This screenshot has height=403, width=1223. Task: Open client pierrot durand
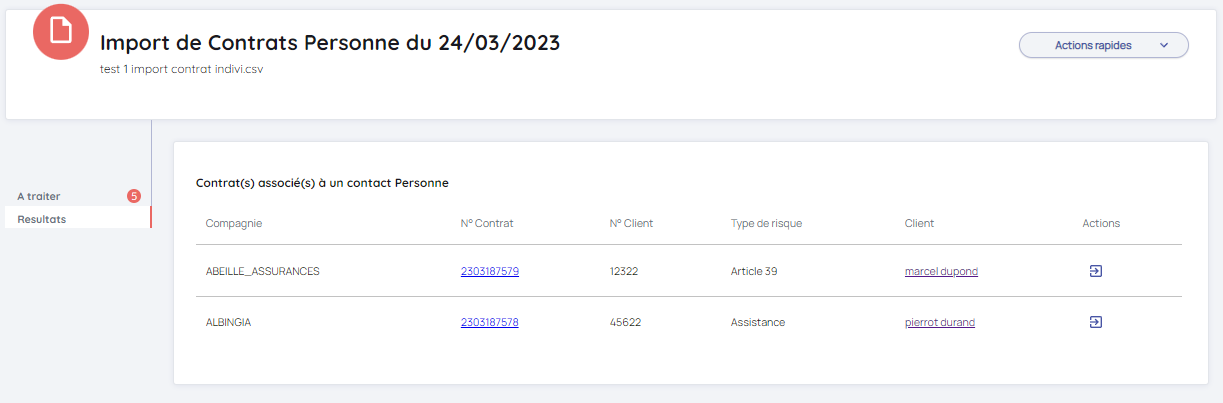tap(939, 322)
